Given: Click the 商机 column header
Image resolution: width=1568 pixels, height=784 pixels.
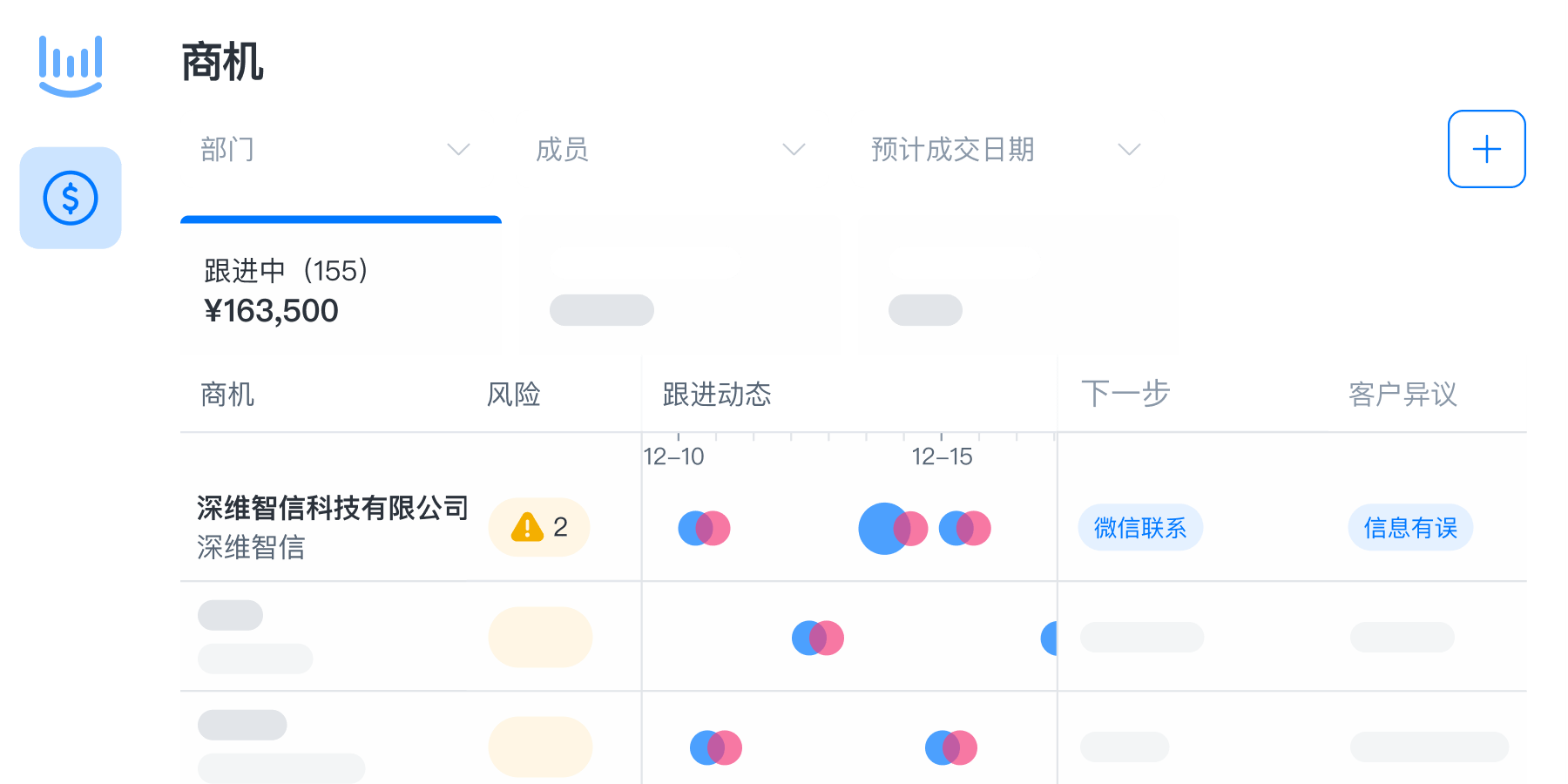Looking at the screenshot, I should [x=226, y=395].
